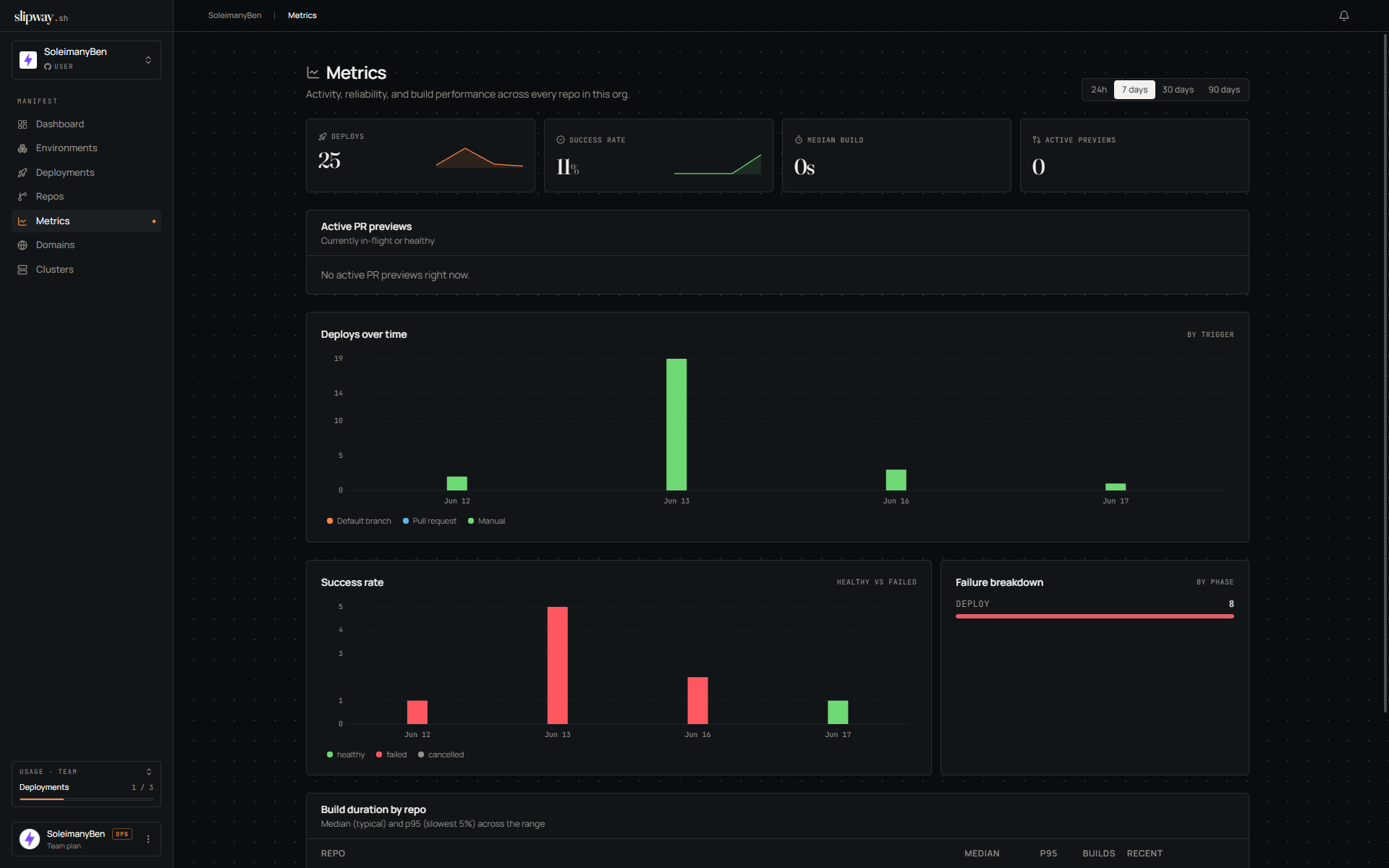
Task: Navigate to Repos
Action: [x=86, y=197]
